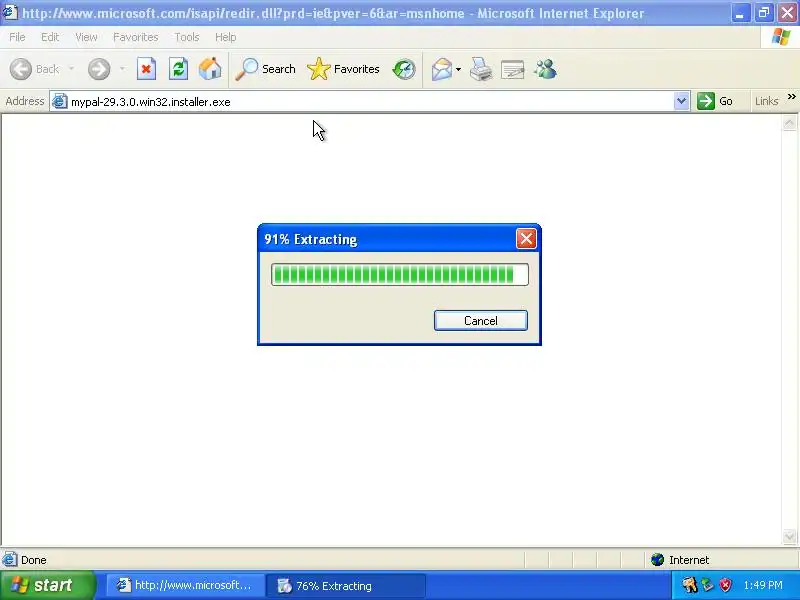The image size is (800, 600).
Task: Open the Windows start button
Action: tap(48, 585)
